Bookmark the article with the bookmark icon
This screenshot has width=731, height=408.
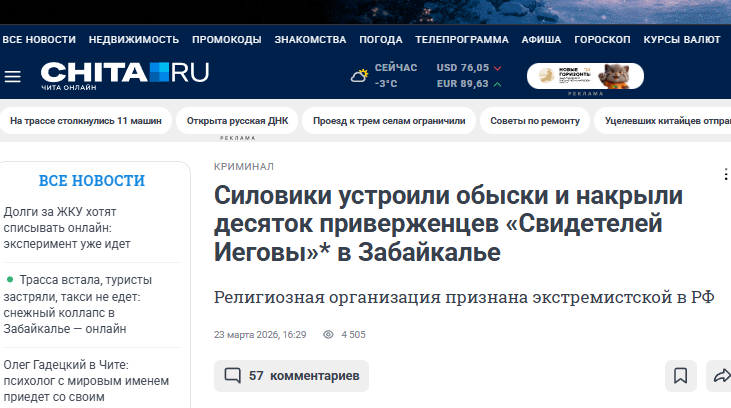click(680, 376)
